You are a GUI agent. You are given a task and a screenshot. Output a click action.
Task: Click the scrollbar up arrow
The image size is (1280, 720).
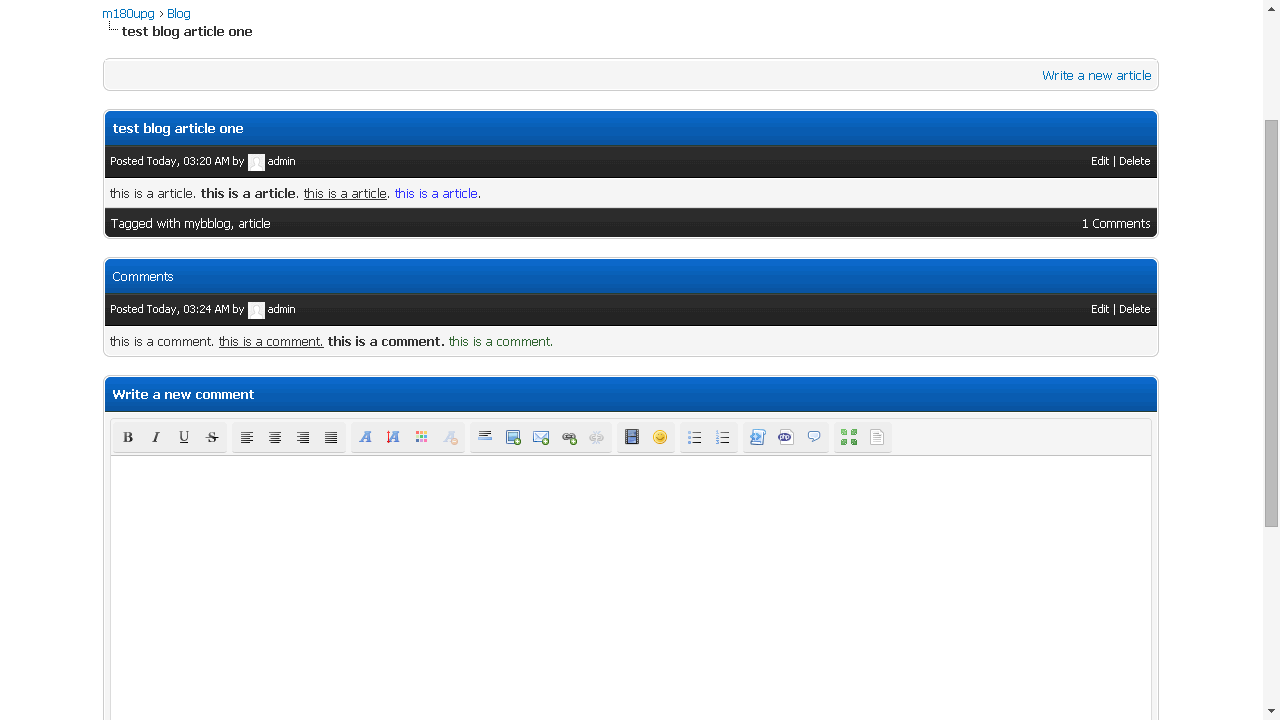tap(1271, 8)
